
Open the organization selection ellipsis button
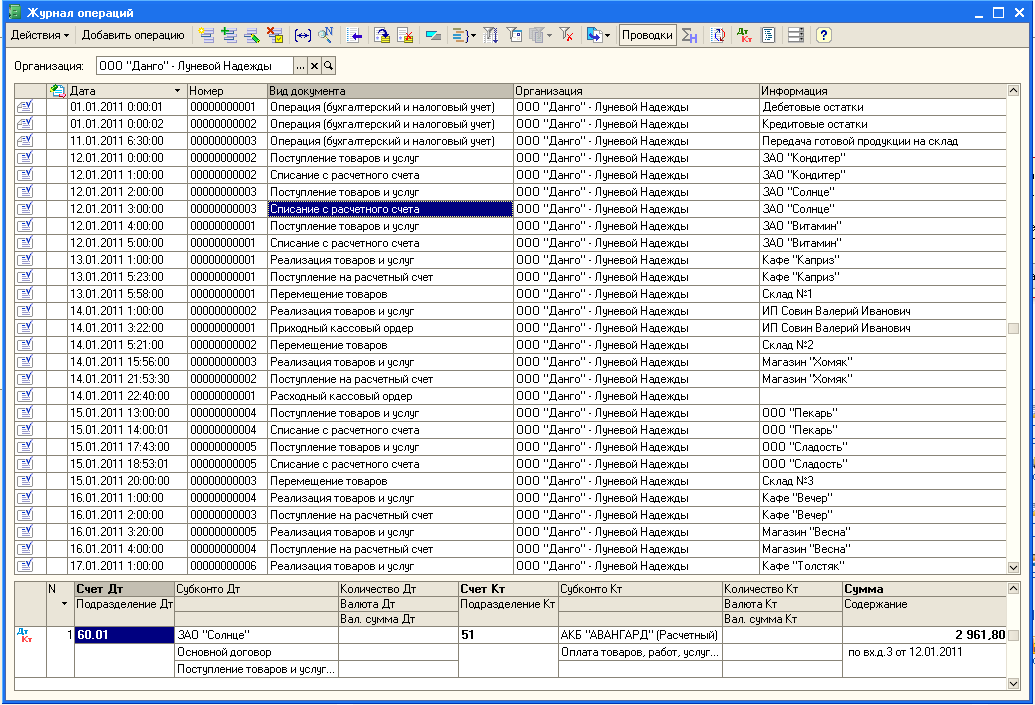[x=299, y=66]
